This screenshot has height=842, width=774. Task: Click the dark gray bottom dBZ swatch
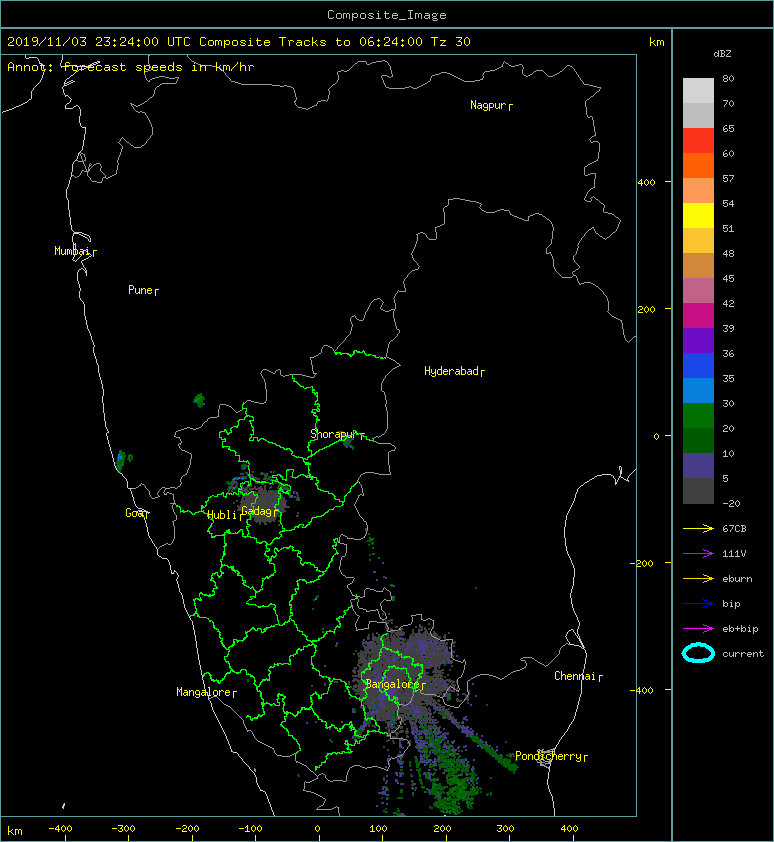click(x=698, y=490)
